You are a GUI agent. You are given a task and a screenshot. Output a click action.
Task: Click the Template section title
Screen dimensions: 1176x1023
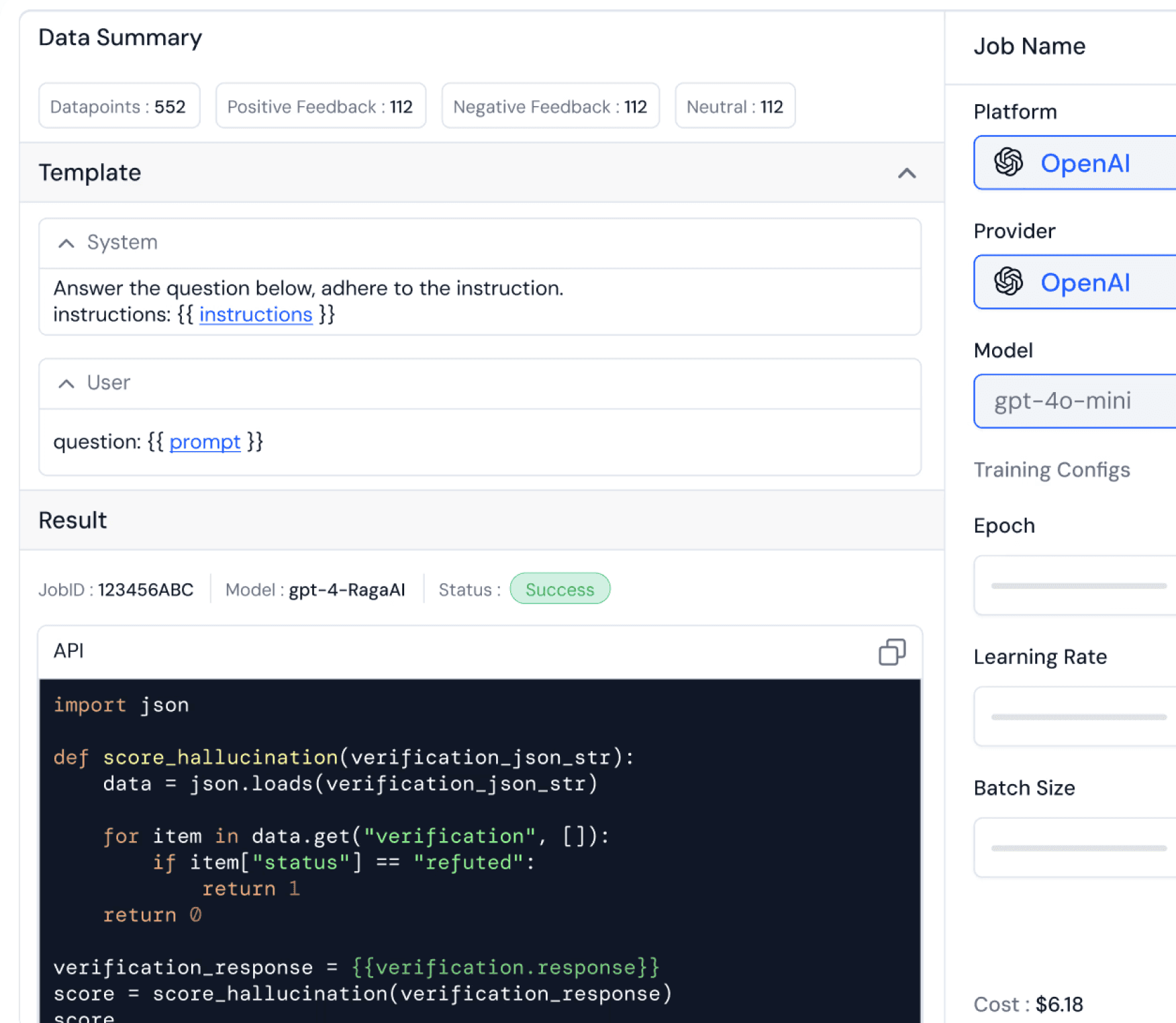90,173
